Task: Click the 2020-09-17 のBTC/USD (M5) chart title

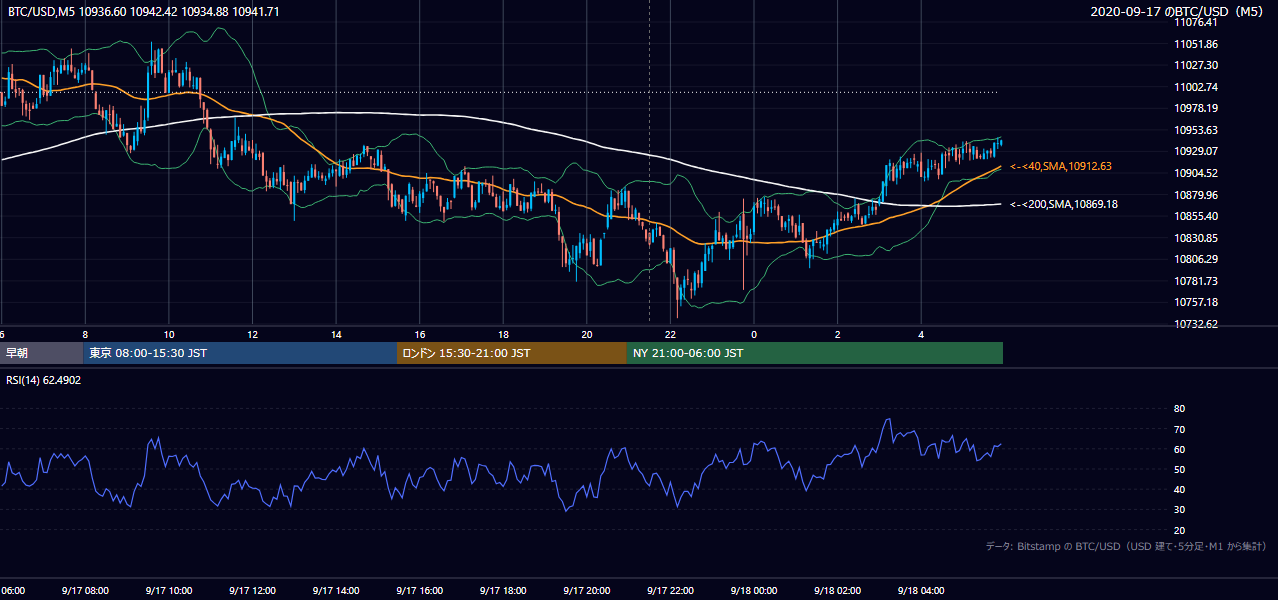Action: click(1178, 12)
